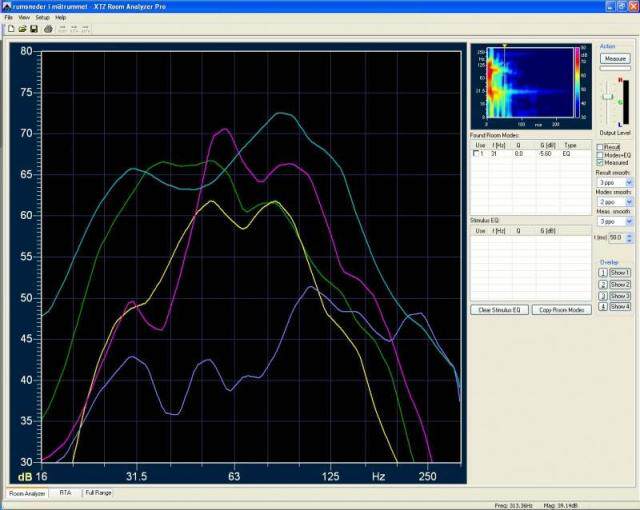Screen dimensions: 640x510
Task: Toggle the Show 3 overlay button
Action: pyautogui.click(x=620, y=296)
